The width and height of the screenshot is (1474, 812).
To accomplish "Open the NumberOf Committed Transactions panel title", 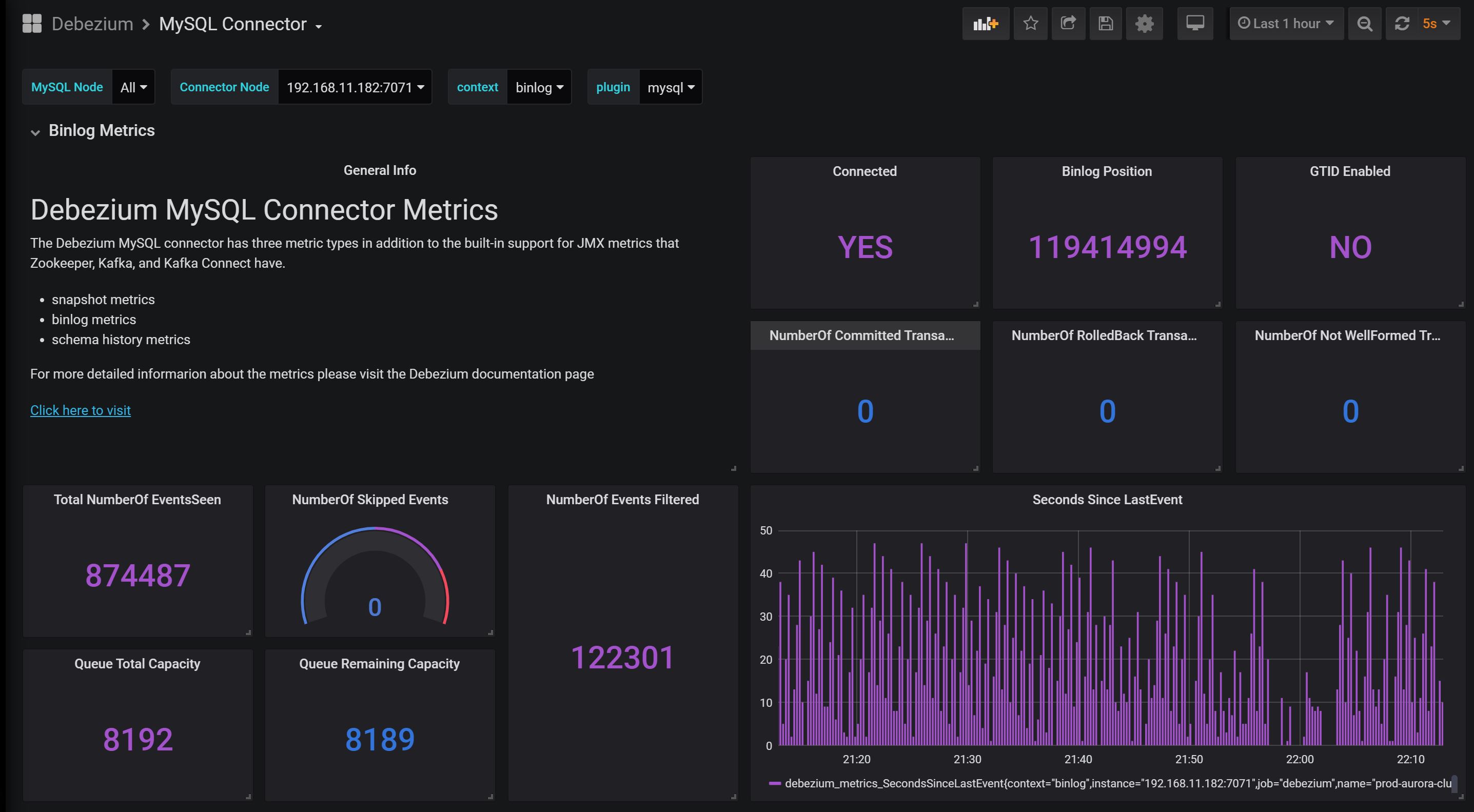I will tap(861, 335).
